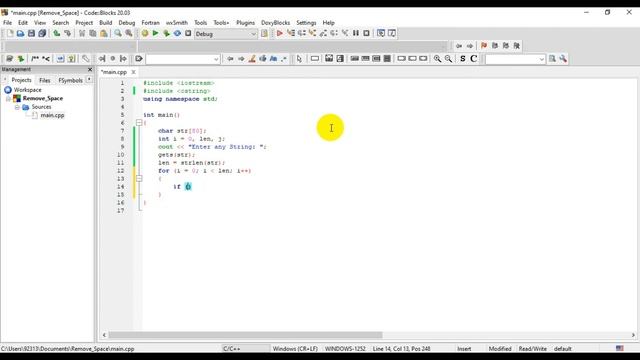
Task: Open Find with the magnifier icon
Action: pyautogui.click(x=118, y=33)
